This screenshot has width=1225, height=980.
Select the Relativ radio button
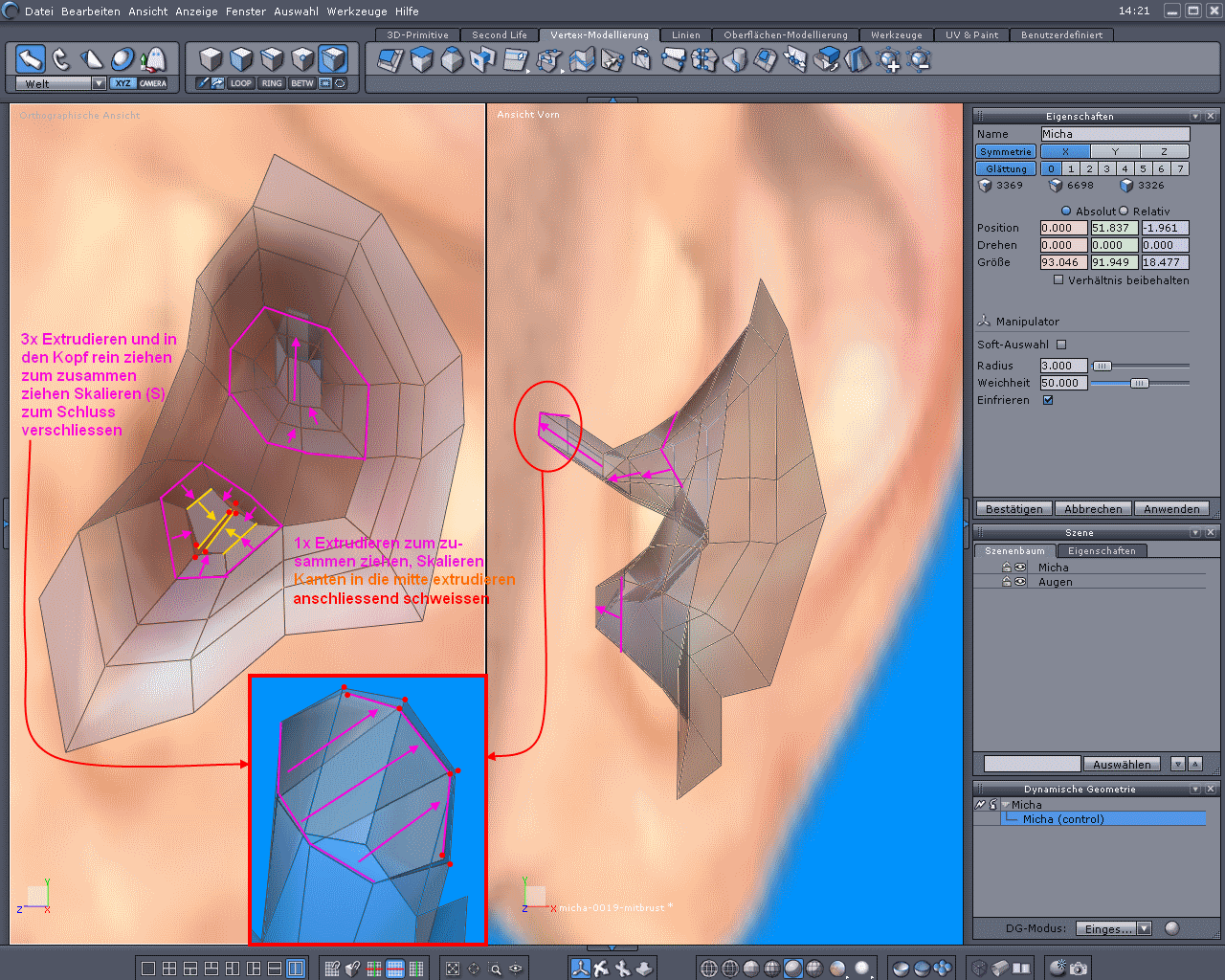coord(1124,211)
